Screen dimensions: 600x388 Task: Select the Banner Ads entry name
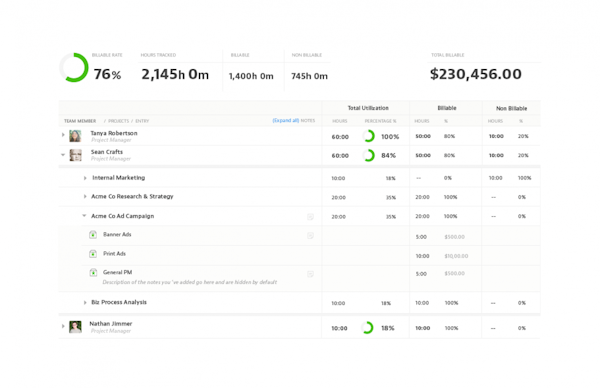[117, 235]
